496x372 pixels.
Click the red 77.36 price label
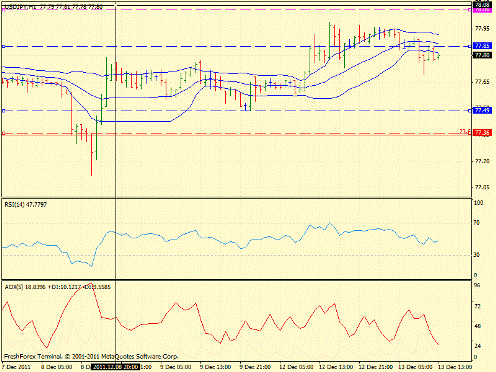(x=482, y=133)
